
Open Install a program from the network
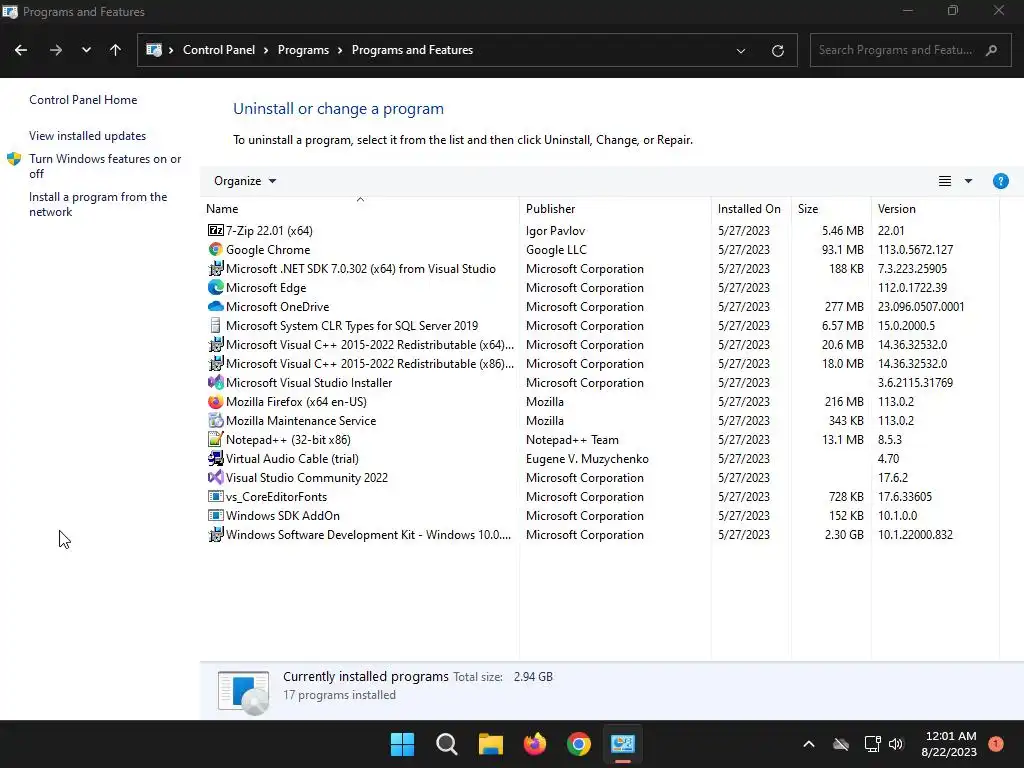(98, 204)
